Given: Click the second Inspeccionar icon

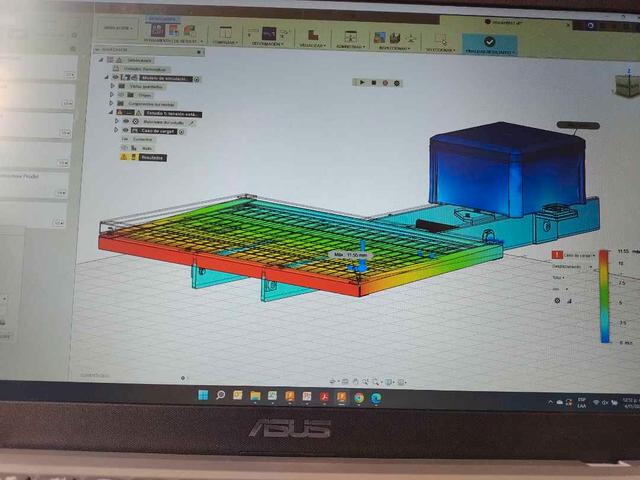Looking at the screenshot, I should [x=395, y=38].
